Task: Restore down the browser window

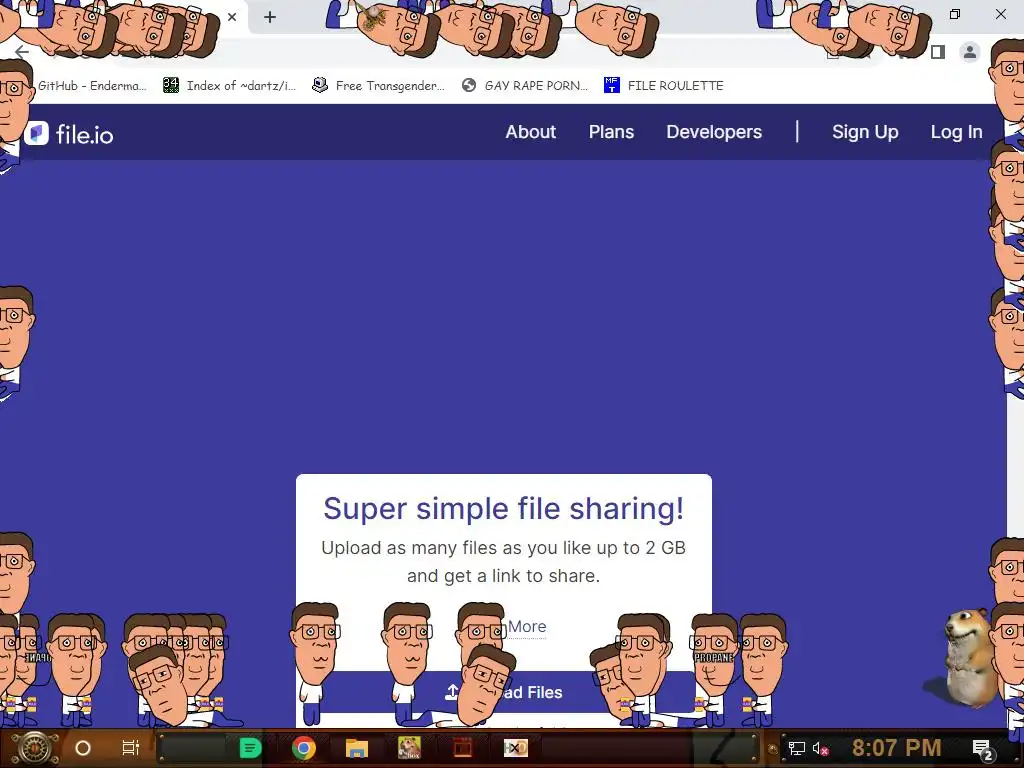Action: (955, 14)
